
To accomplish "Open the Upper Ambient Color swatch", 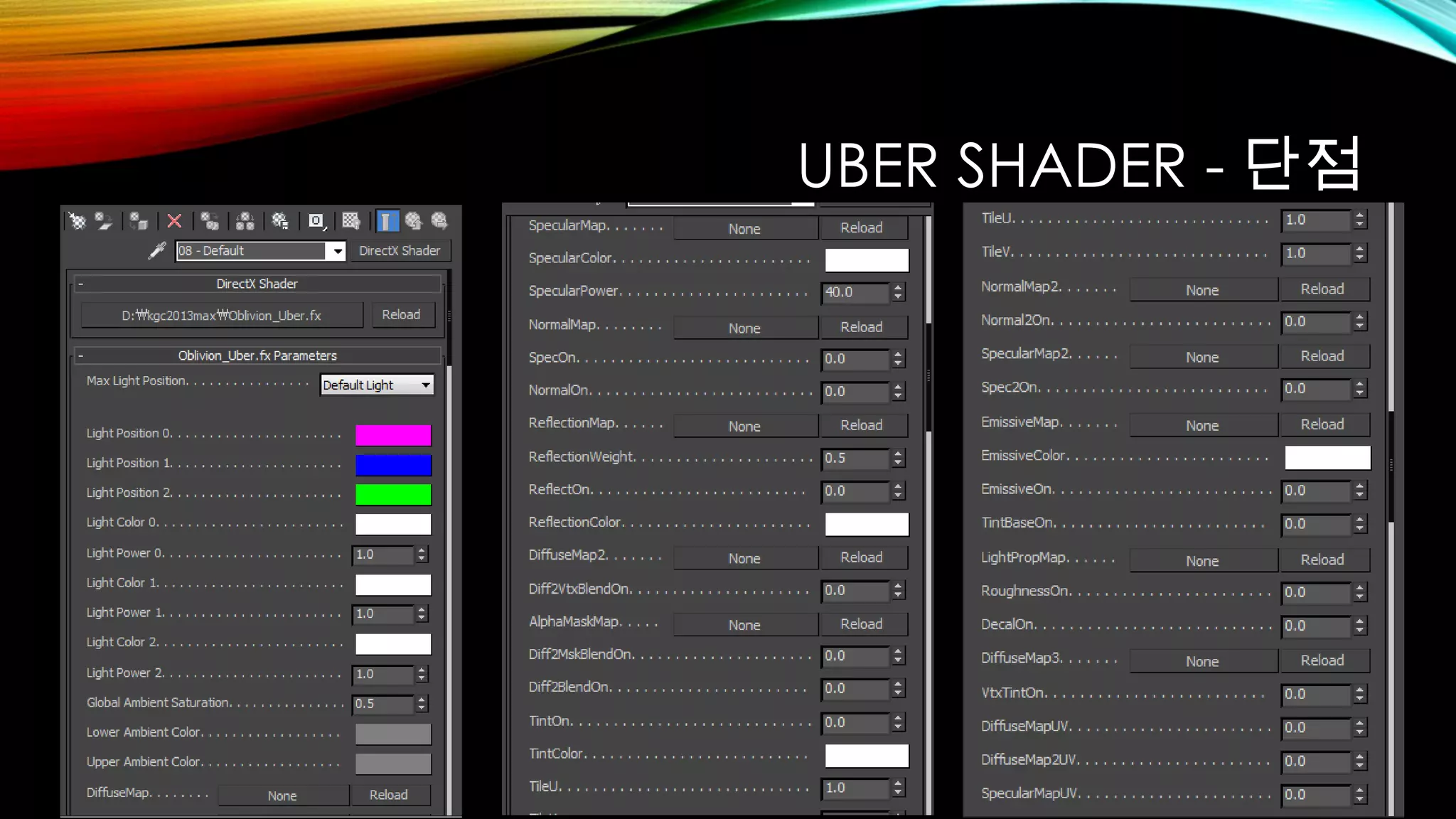I will click(393, 764).
